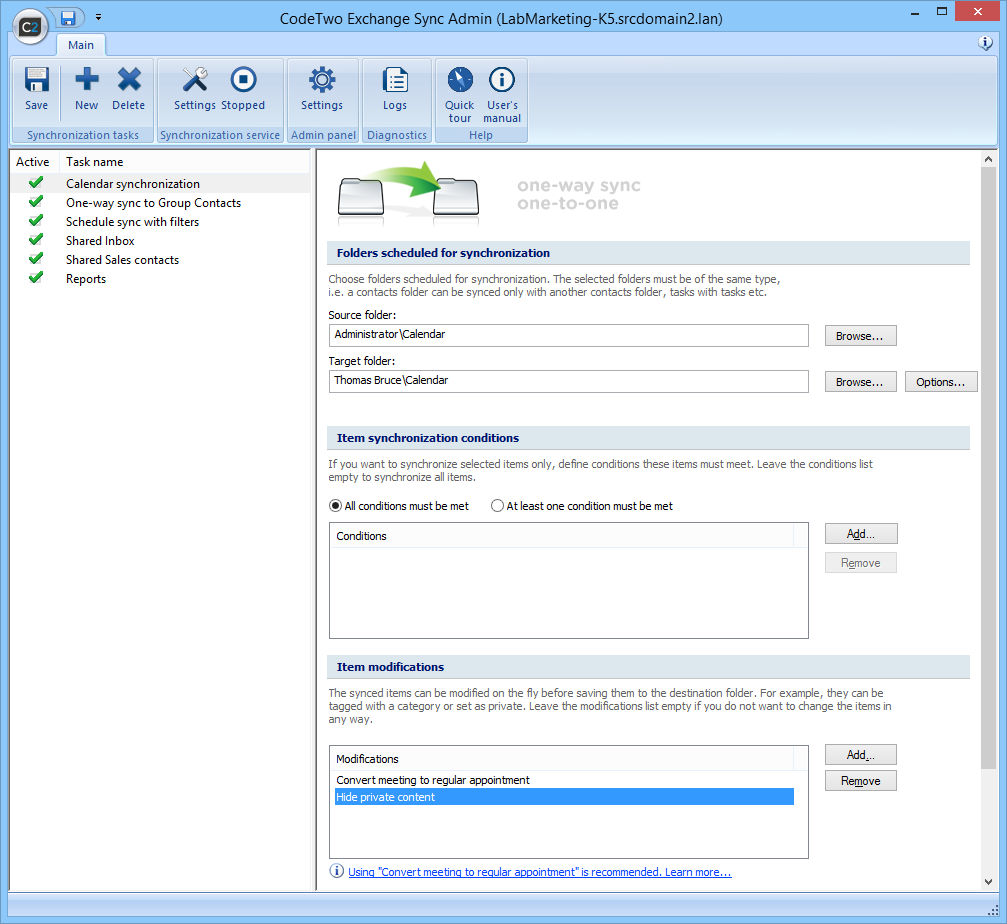1007x924 pixels.
Task: Click the quick access save icon
Action: tap(68, 18)
